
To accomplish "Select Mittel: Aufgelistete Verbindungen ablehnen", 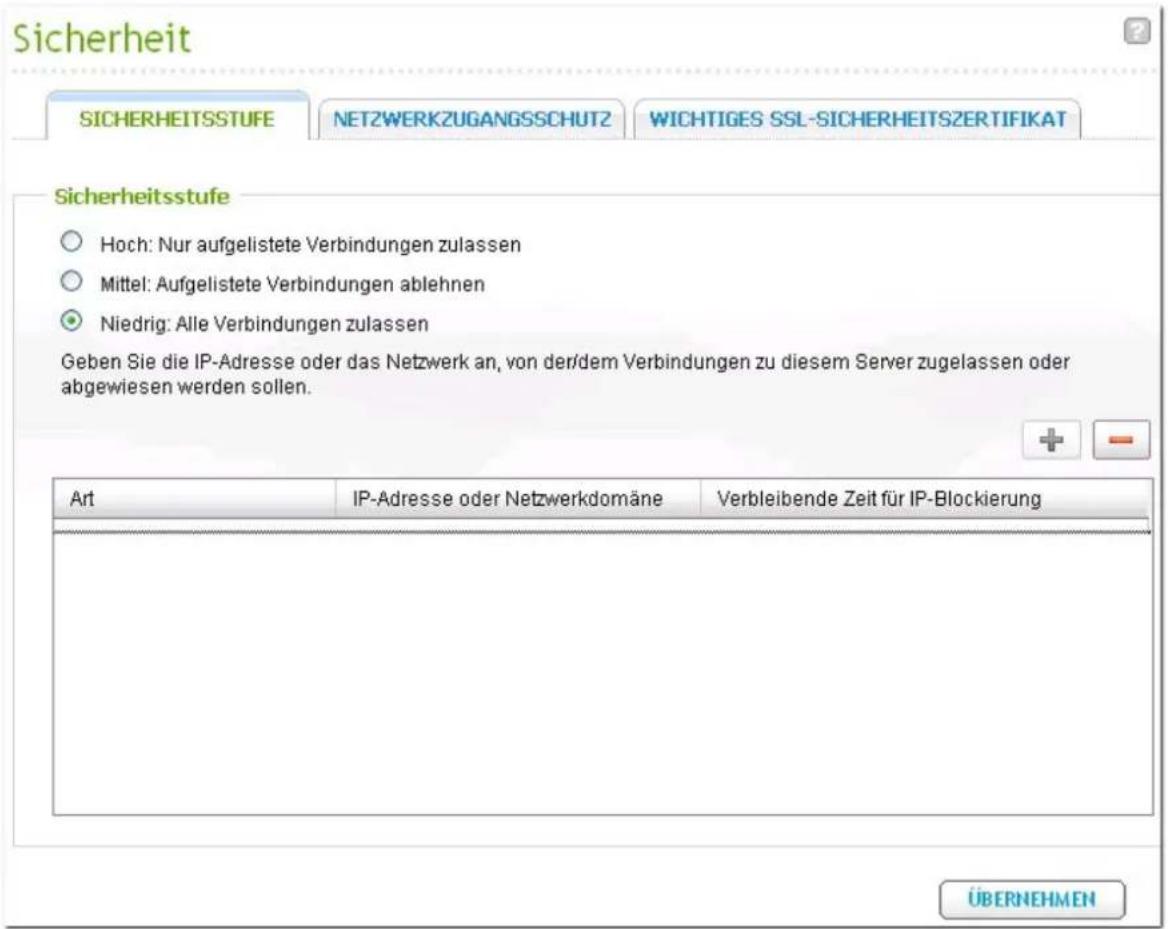I will click(x=72, y=281).
